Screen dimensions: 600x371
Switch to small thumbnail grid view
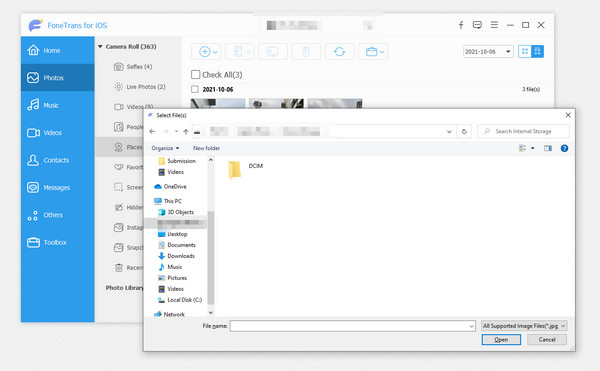(525, 51)
